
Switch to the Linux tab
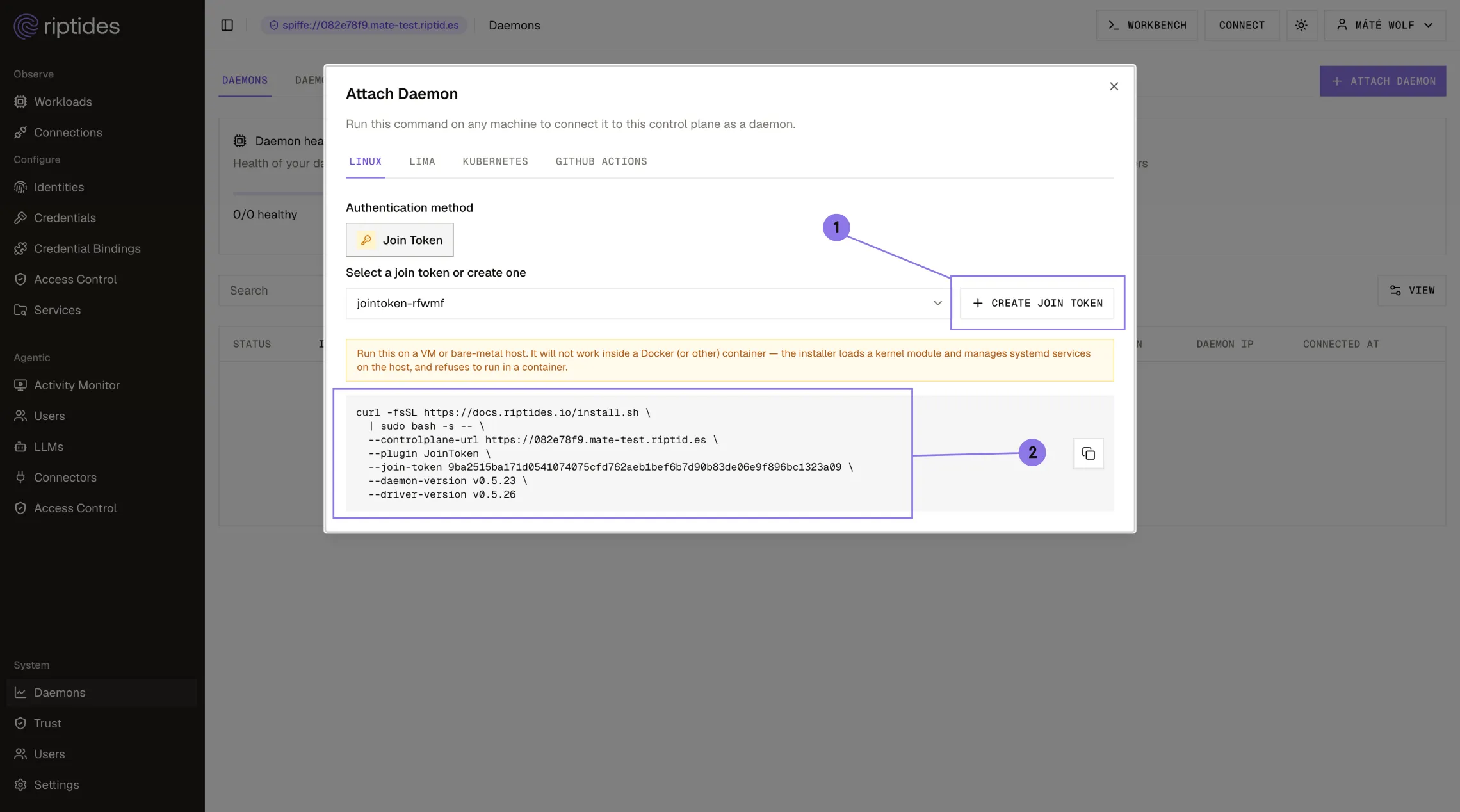tap(365, 161)
